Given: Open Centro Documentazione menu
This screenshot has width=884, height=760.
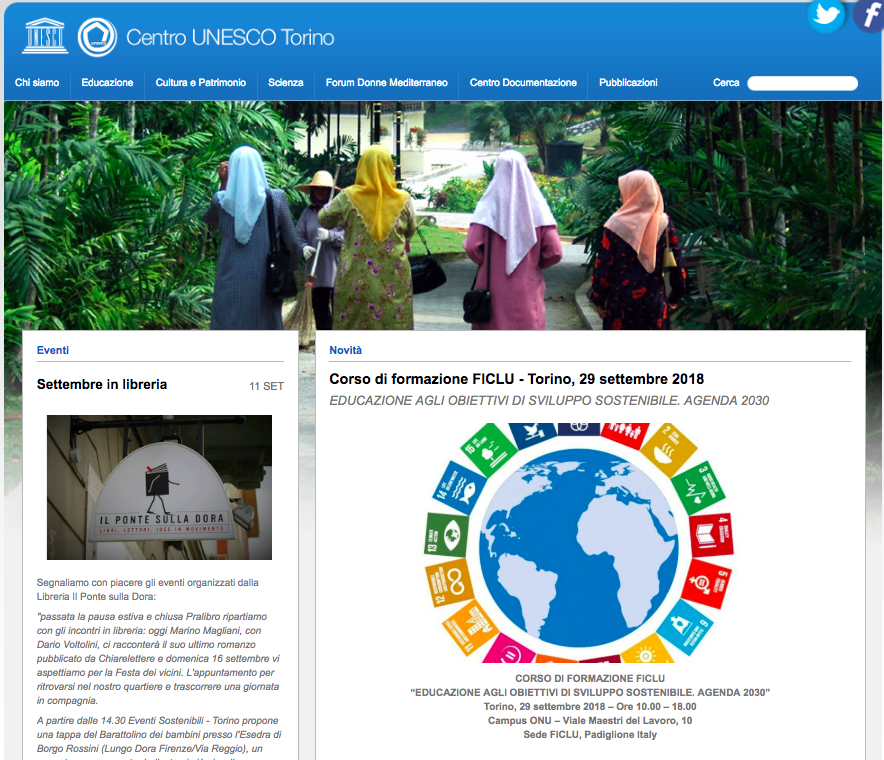Looking at the screenshot, I should (x=523, y=83).
